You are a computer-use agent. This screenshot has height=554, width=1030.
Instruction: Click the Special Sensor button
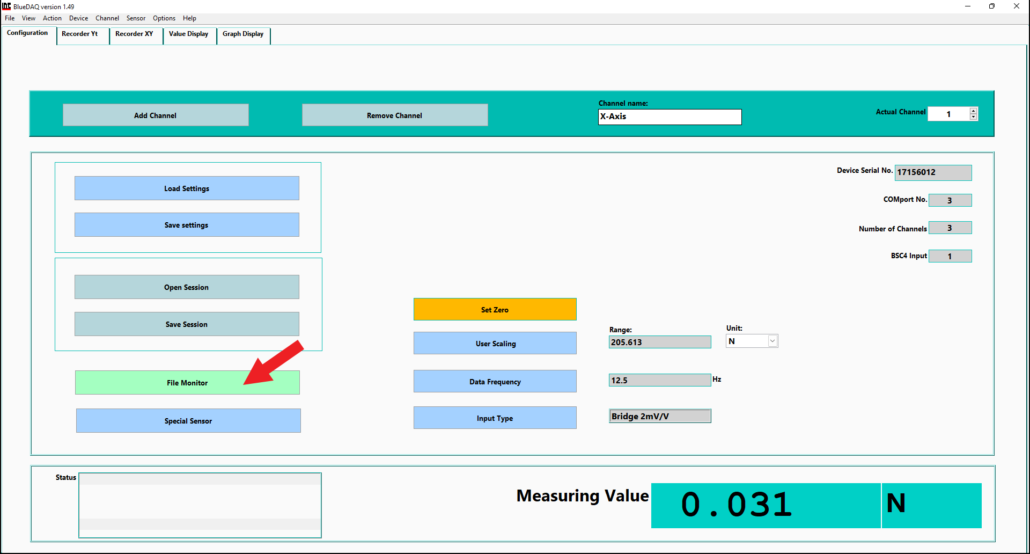[188, 421]
